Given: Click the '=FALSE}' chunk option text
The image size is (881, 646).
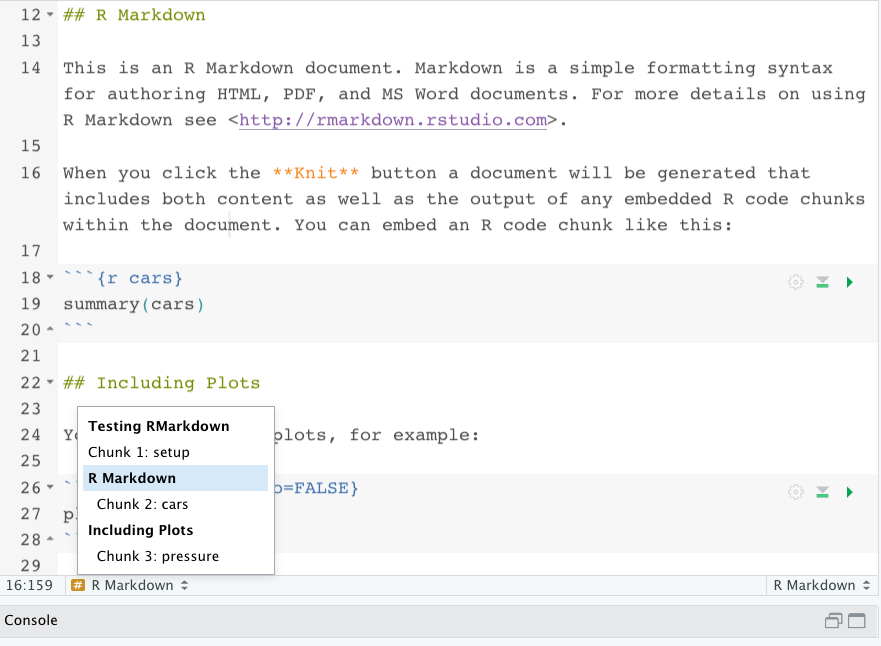Looking at the screenshot, I should point(321,488).
